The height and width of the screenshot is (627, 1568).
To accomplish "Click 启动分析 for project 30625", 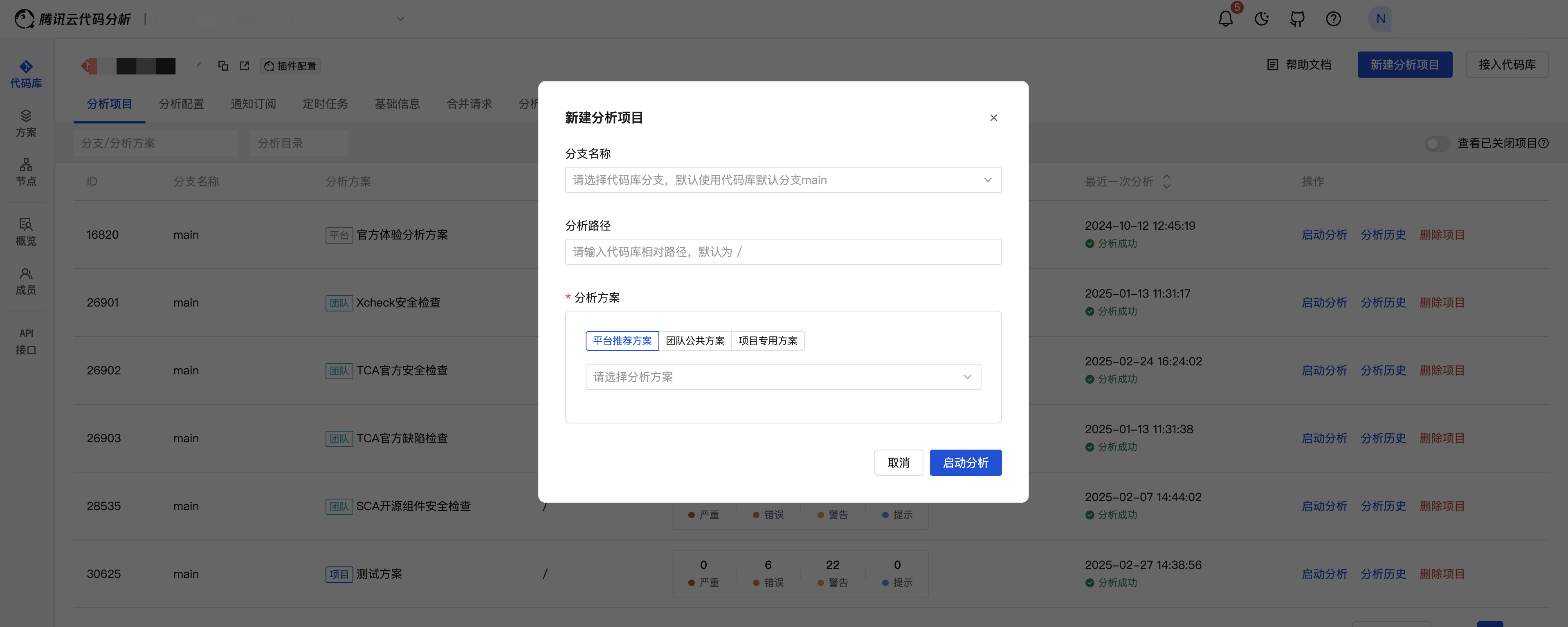I will click(x=1324, y=574).
